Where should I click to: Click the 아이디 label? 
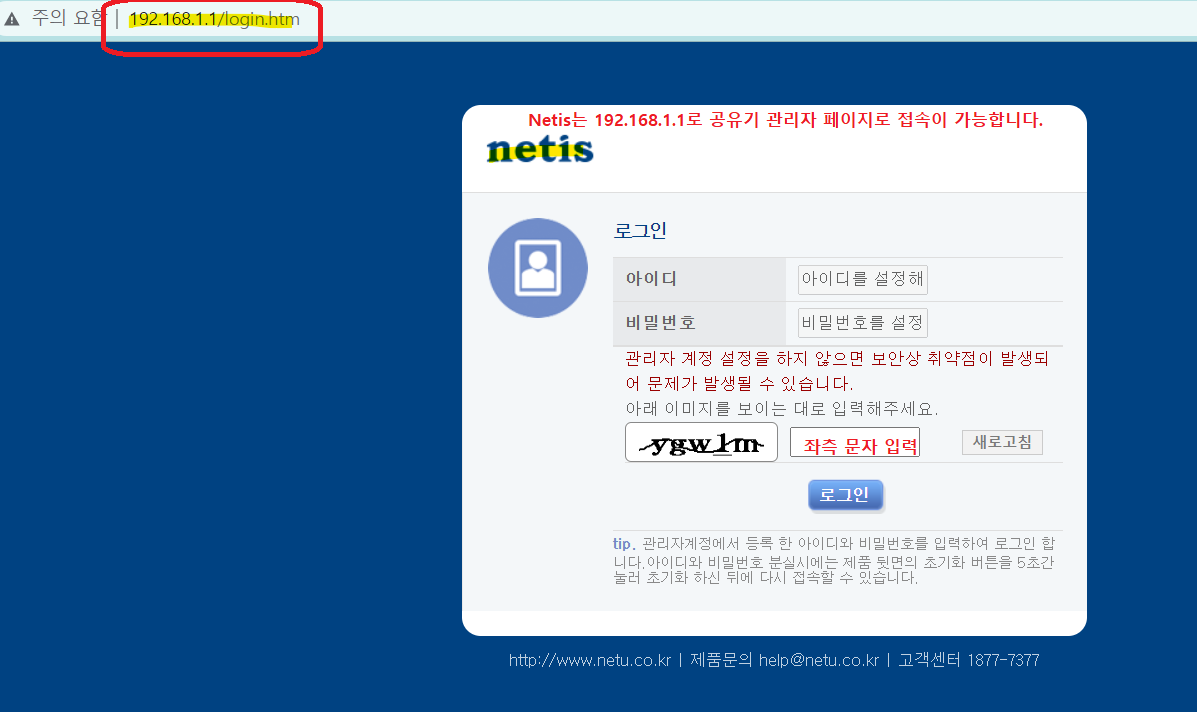[x=651, y=279]
